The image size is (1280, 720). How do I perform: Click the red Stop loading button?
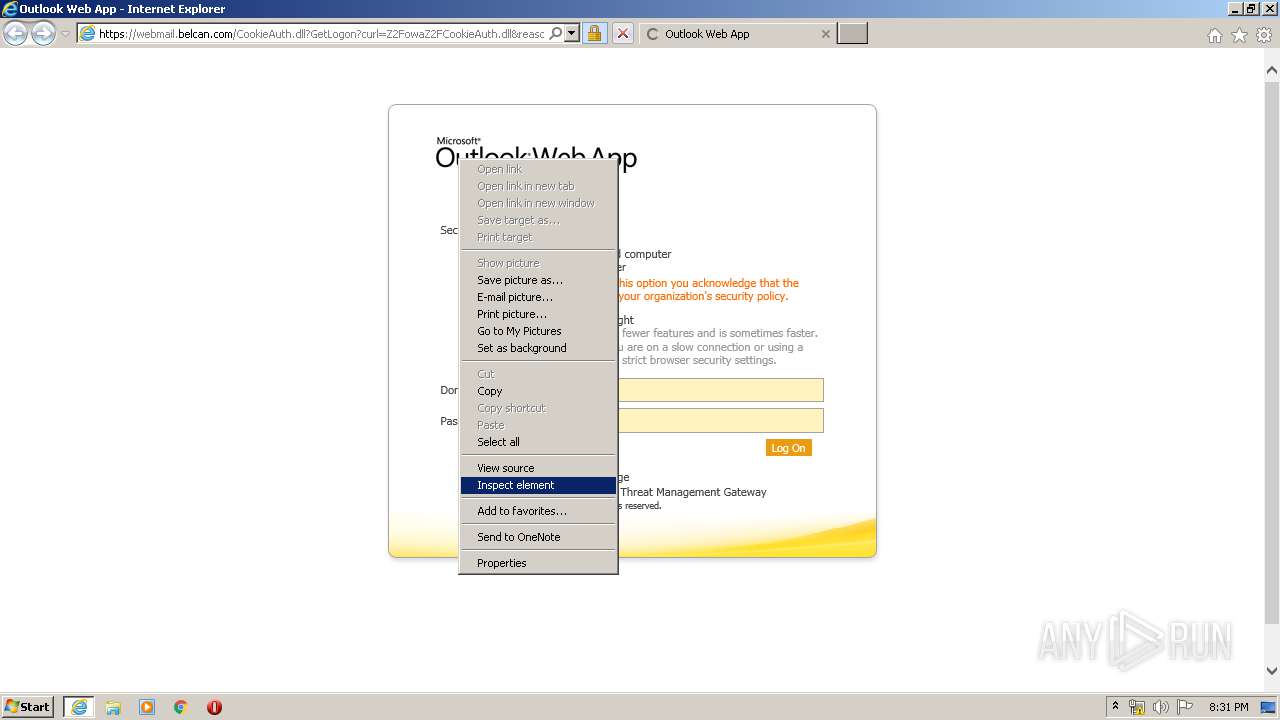click(622, 34)
